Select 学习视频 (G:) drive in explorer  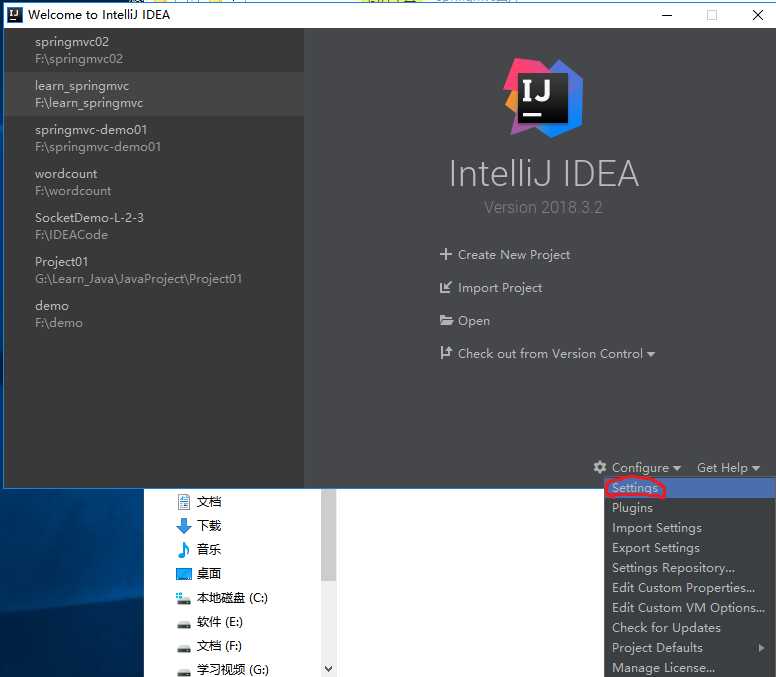[x=233, y=670]
